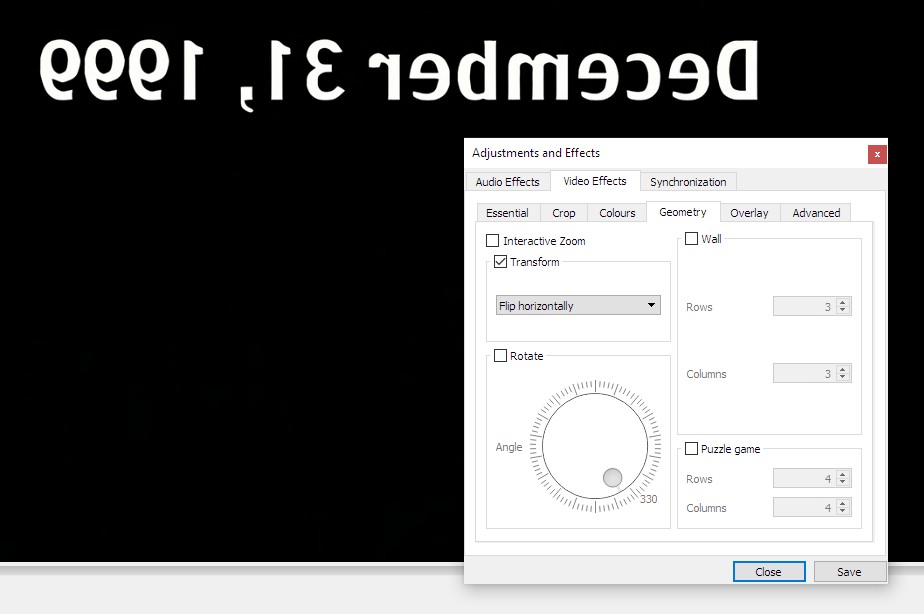Enable the Rotate checkbox
Screen dimensions: 924x614
coord(500,356)
